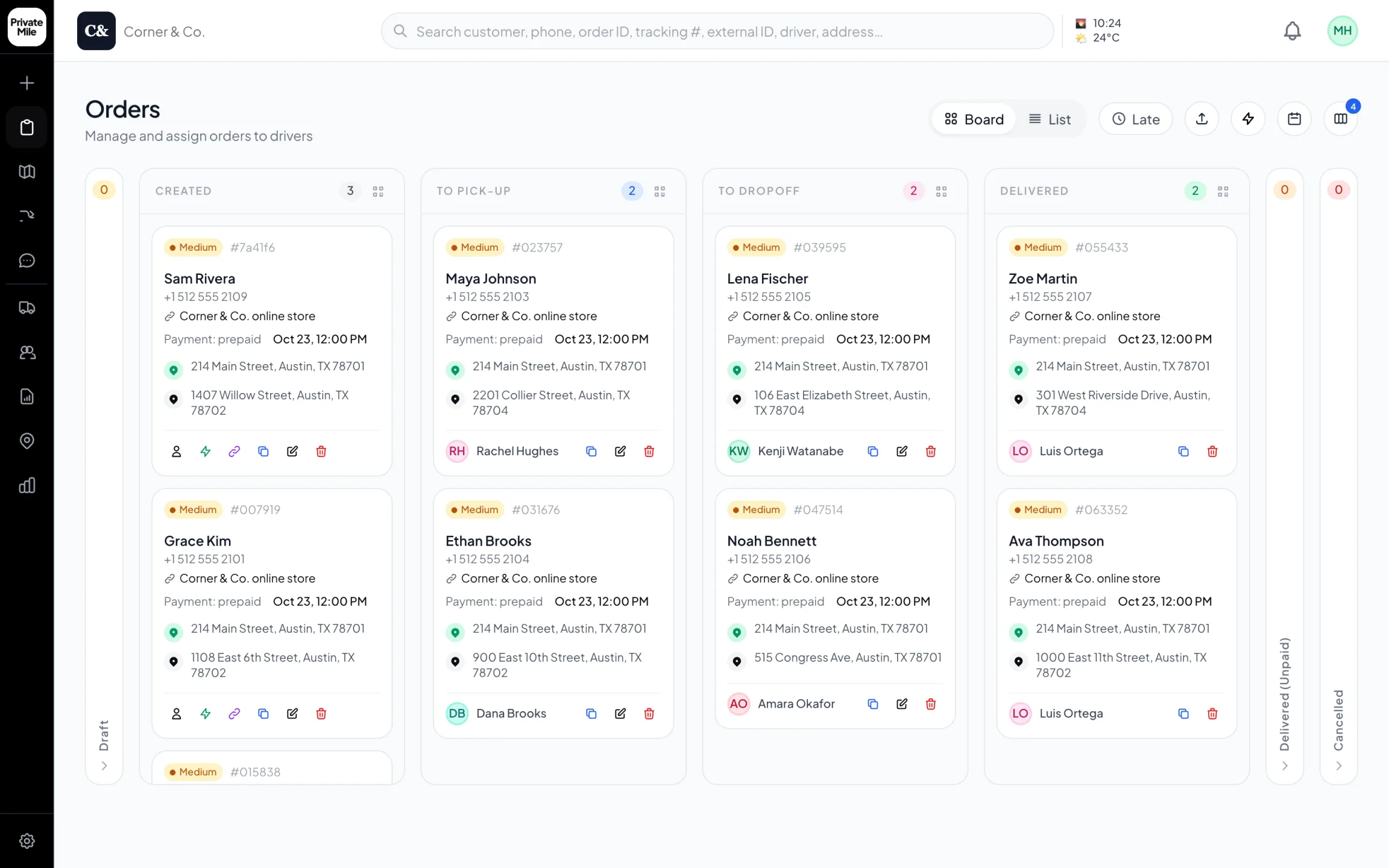Click purple link icon on Sam Rivera card
The image size is (1389, 868).
tap(234, 451)
